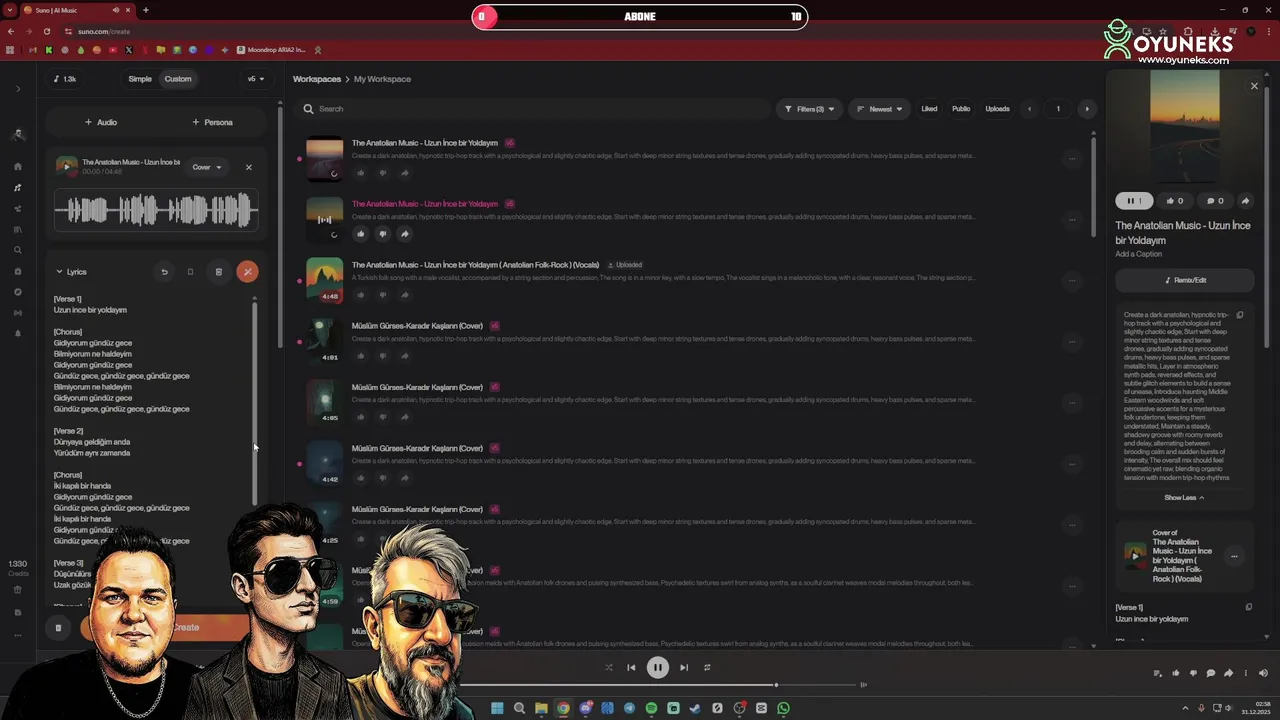The width and height of the screenshot is (1280, 720).
Task: Click Workspaces breadcrumb link
Action: click(x=317, y=79)
